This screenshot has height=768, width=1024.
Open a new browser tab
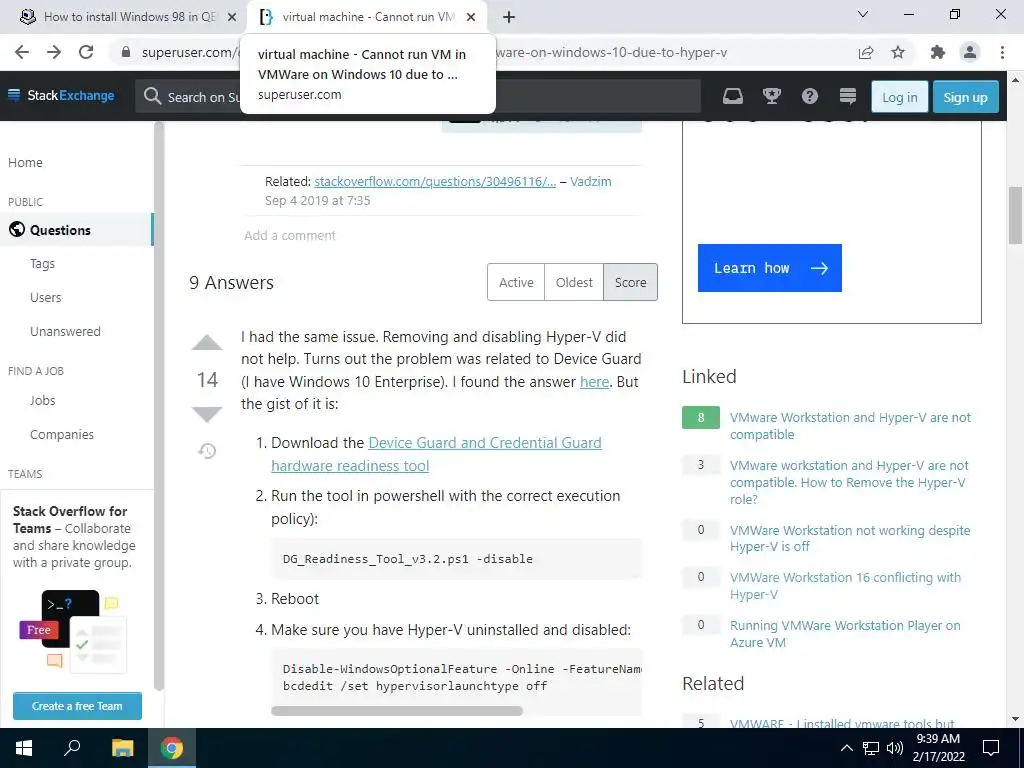(509, 17)
